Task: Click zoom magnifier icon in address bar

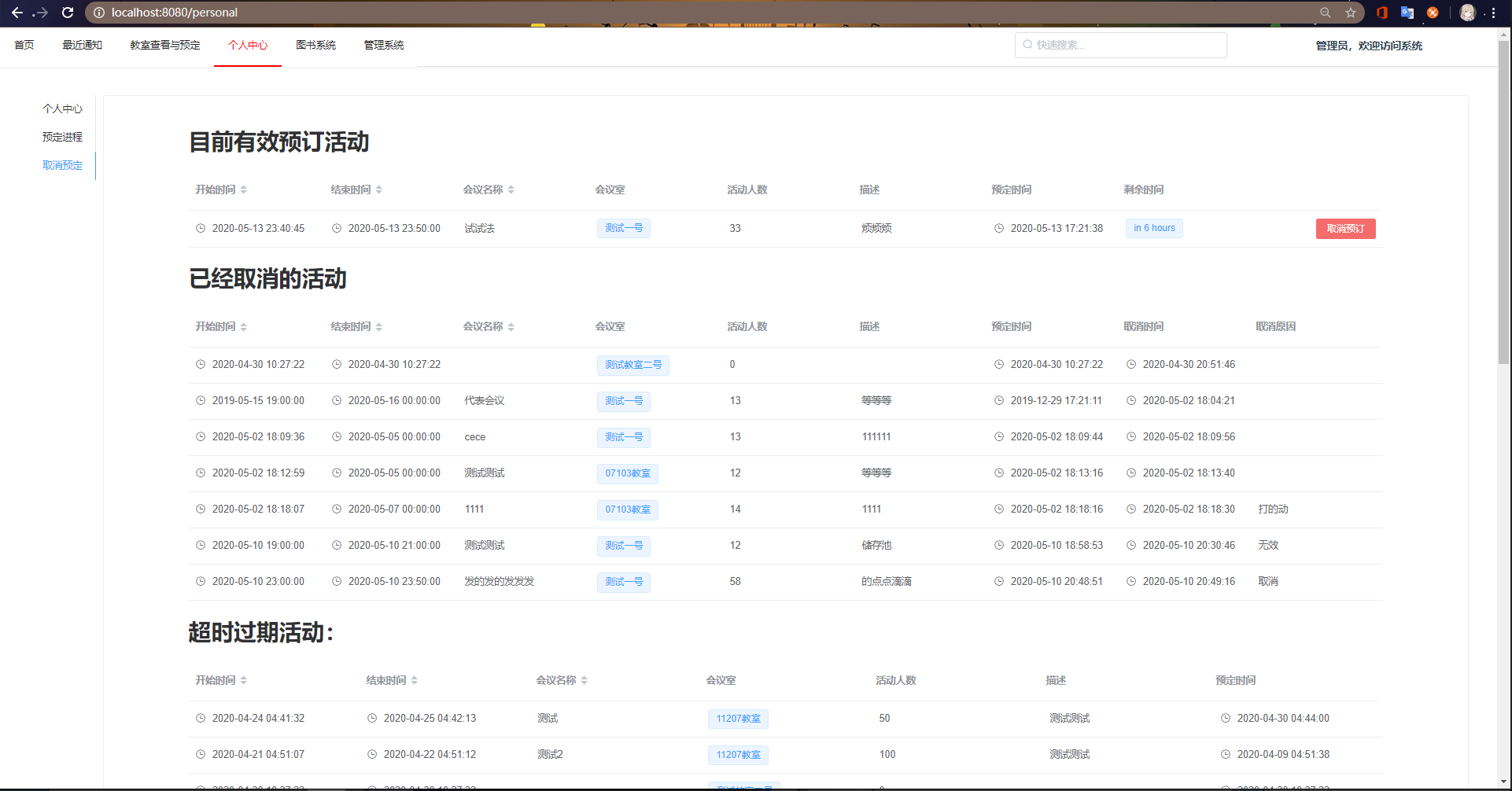Action: pyautogui.click(x=1326, y=13)
